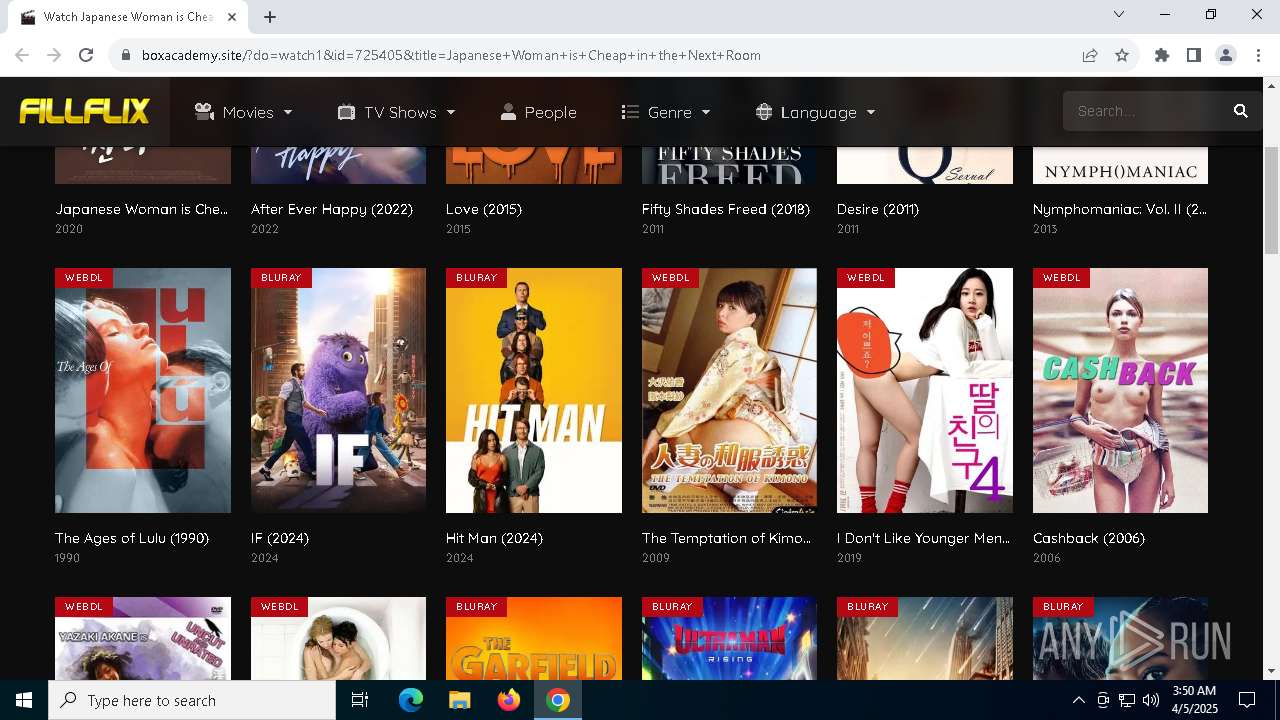Open the Ultraman Rising poster thumbnail

tap(729, 639)
